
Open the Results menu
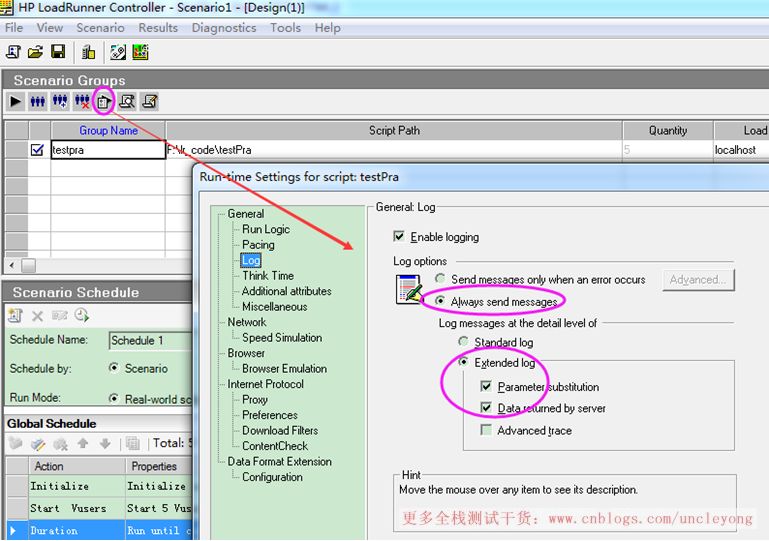(158, 27)
